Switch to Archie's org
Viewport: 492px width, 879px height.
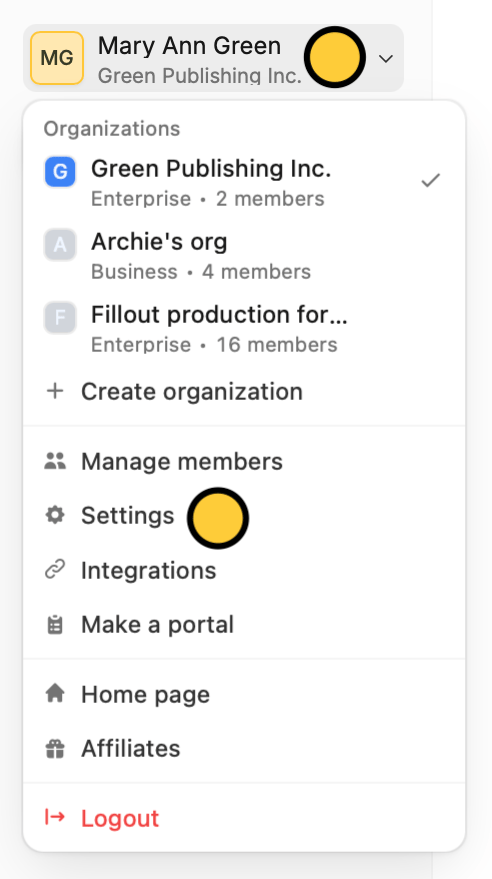click(244, 256)
